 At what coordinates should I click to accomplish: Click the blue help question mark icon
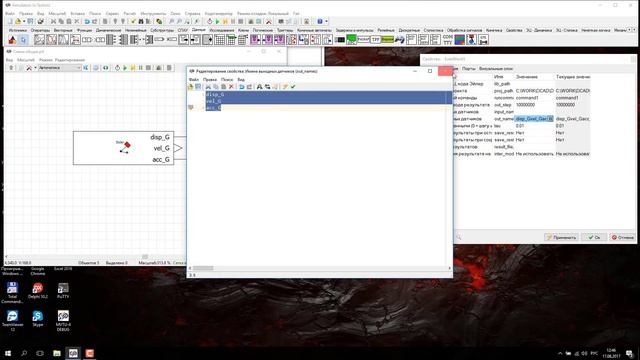320,21
